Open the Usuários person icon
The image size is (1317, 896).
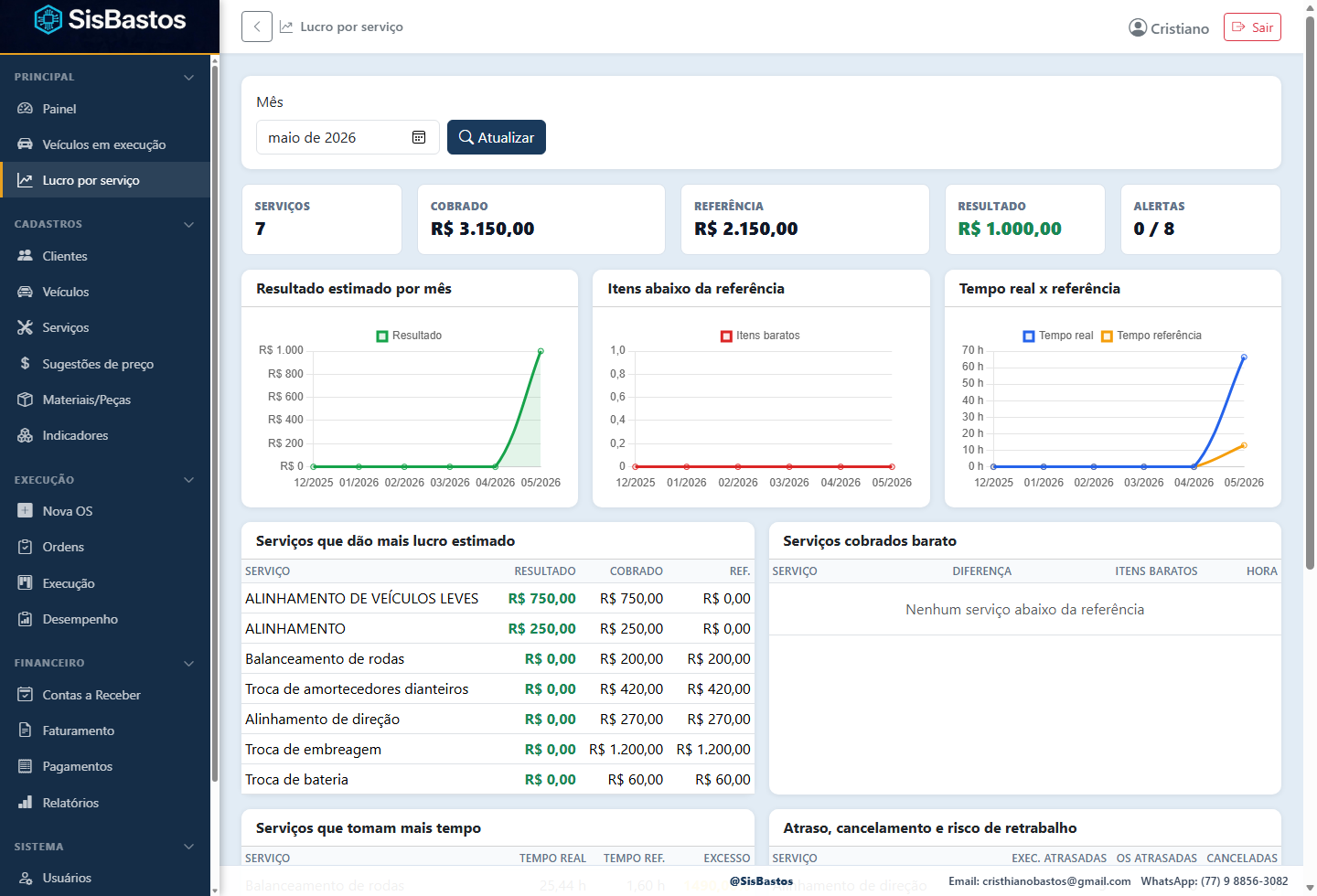click(26, 878)
